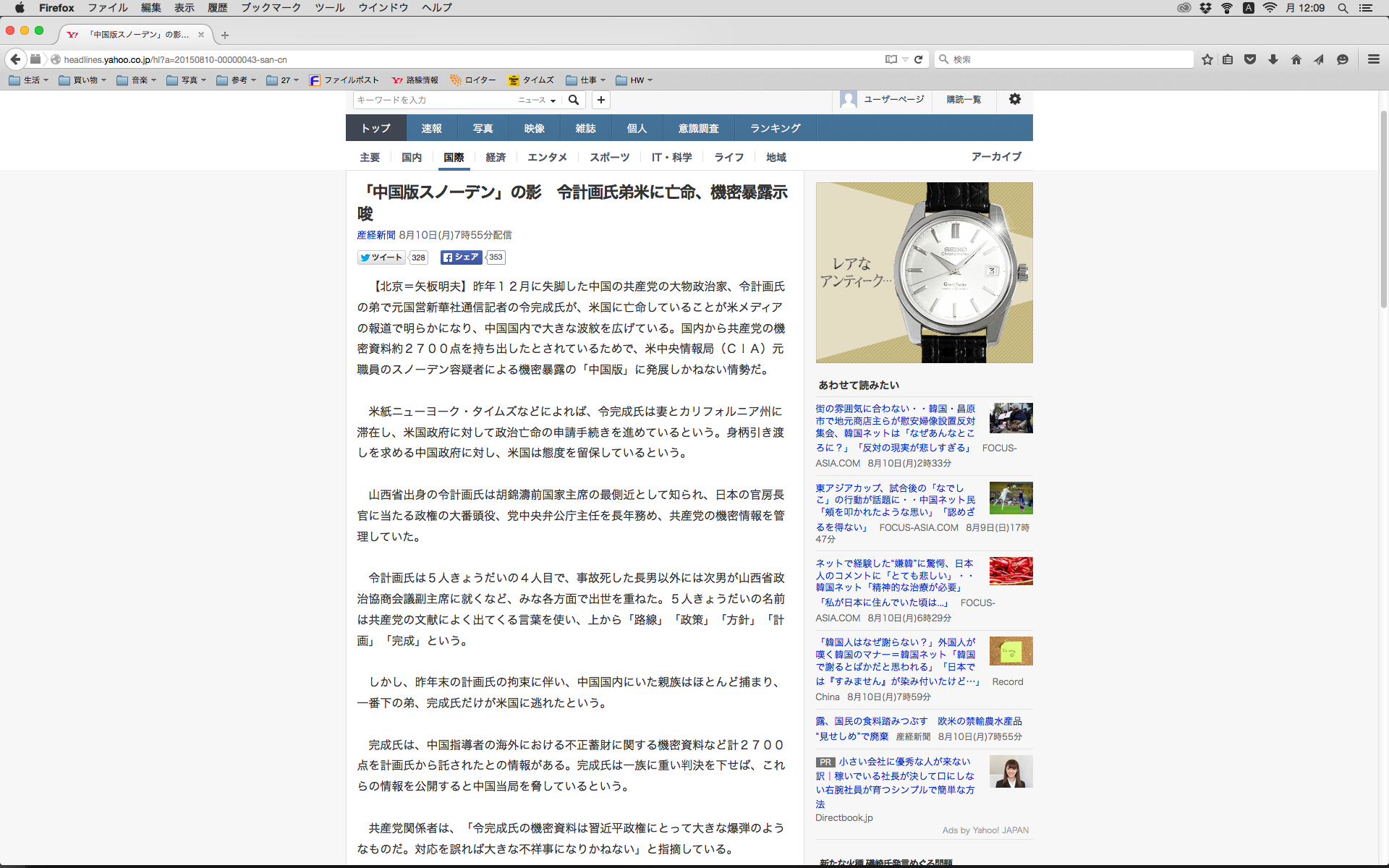Viewport: 1389px width, 868px height.
Task: Open the Firefox hamburger menu
Action: coord(1373,59)
